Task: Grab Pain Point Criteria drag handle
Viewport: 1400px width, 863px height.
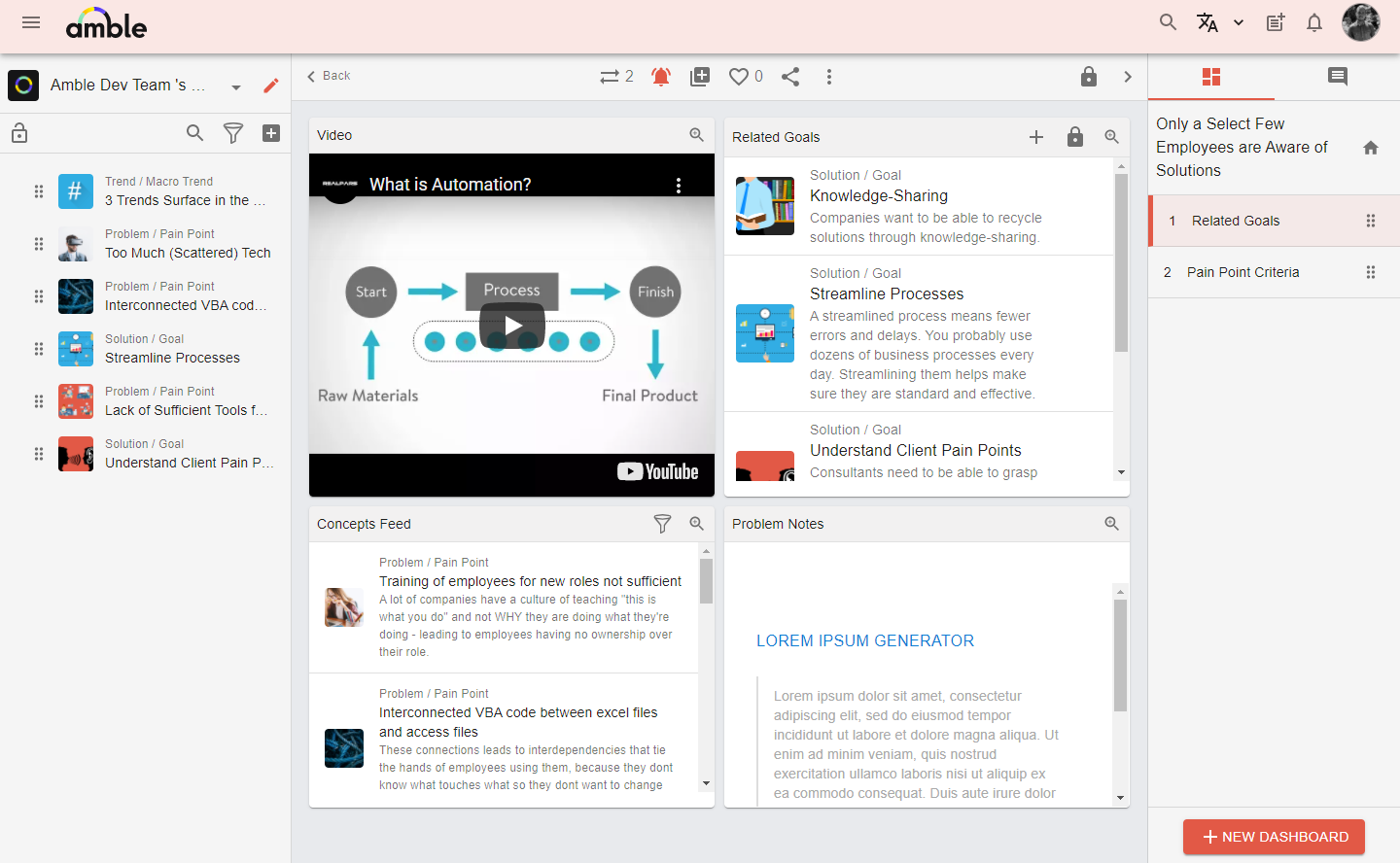Action: pos(1371,272)
